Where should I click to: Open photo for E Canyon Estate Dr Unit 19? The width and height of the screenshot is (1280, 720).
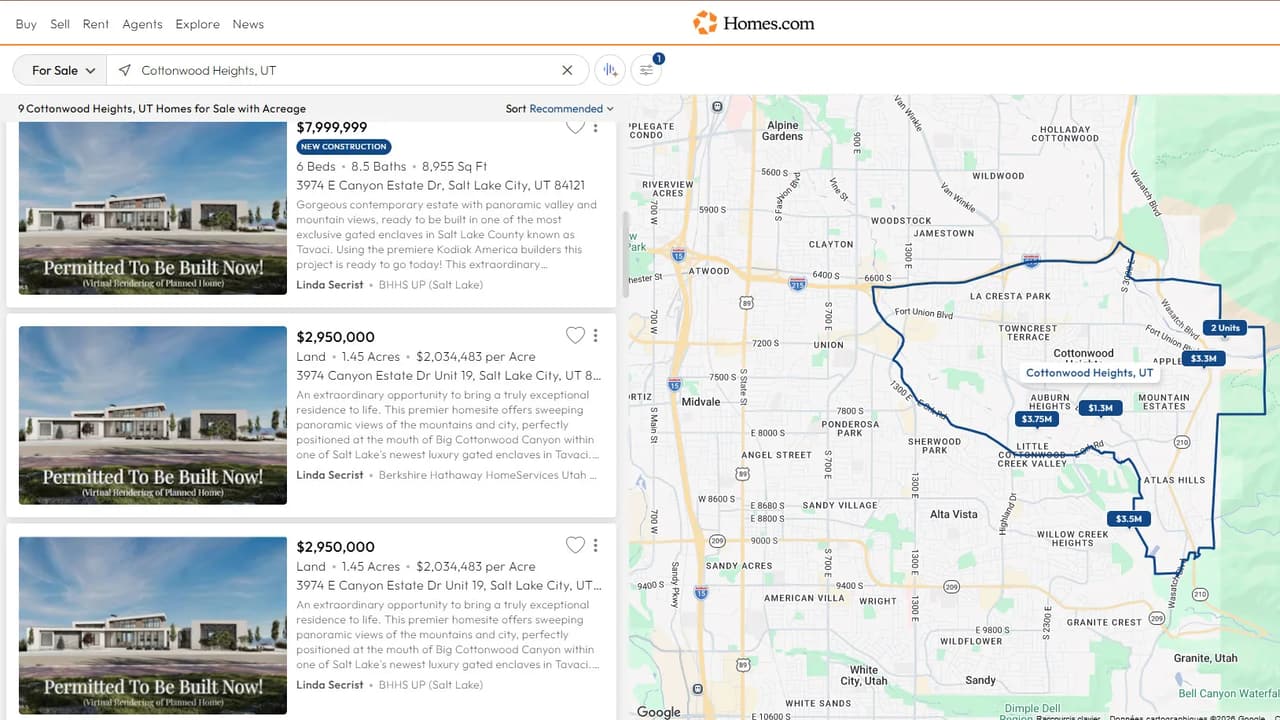[153, 625]
